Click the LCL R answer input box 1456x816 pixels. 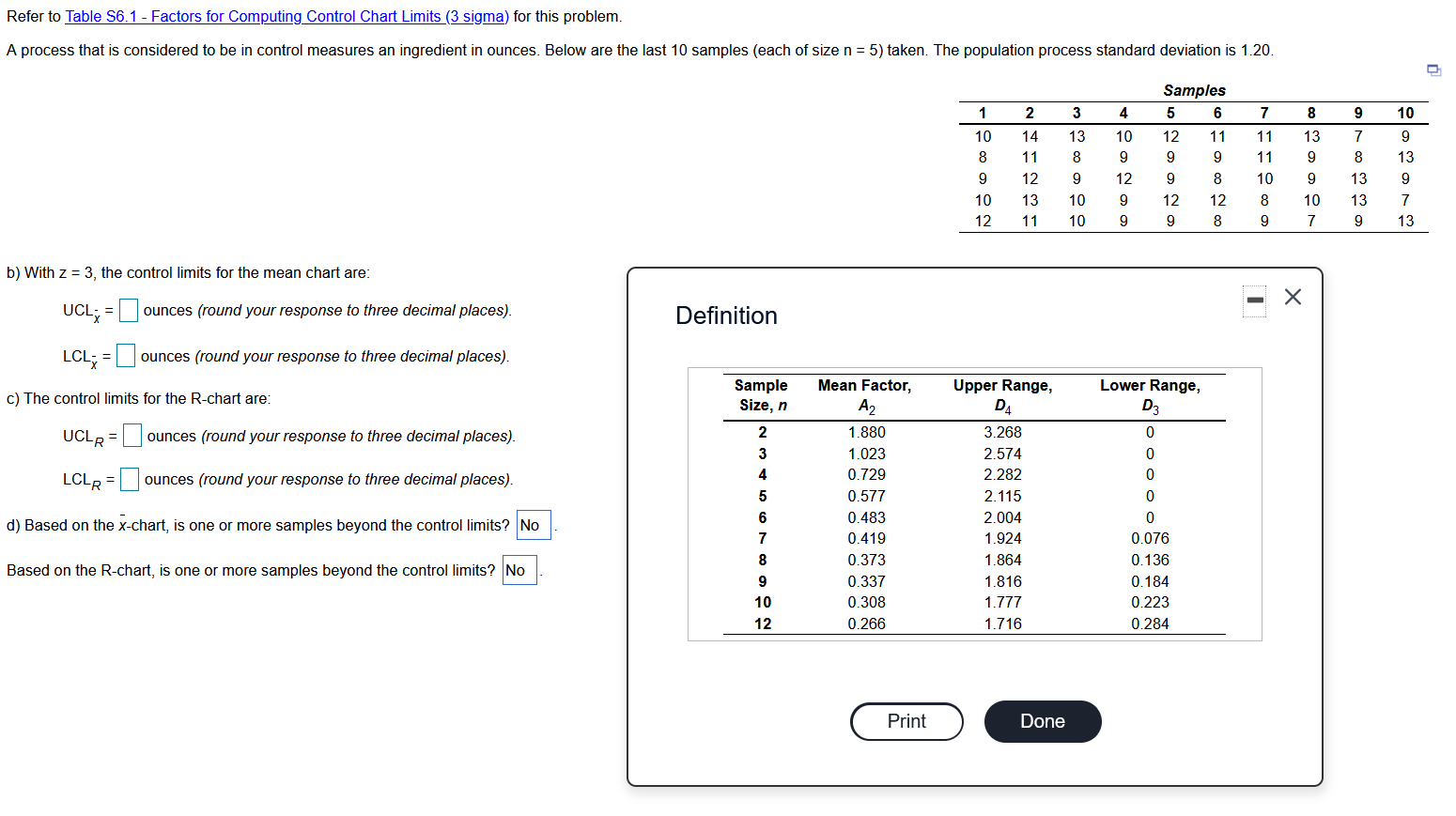point(128,479)
